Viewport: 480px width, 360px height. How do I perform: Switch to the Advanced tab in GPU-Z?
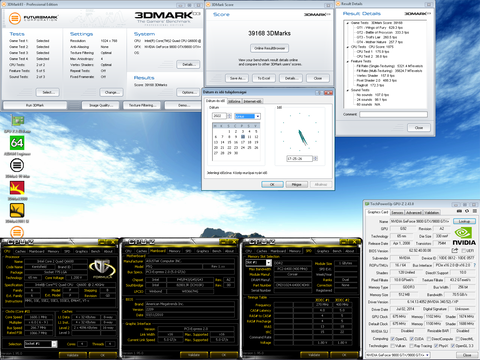tap(413, 213)
